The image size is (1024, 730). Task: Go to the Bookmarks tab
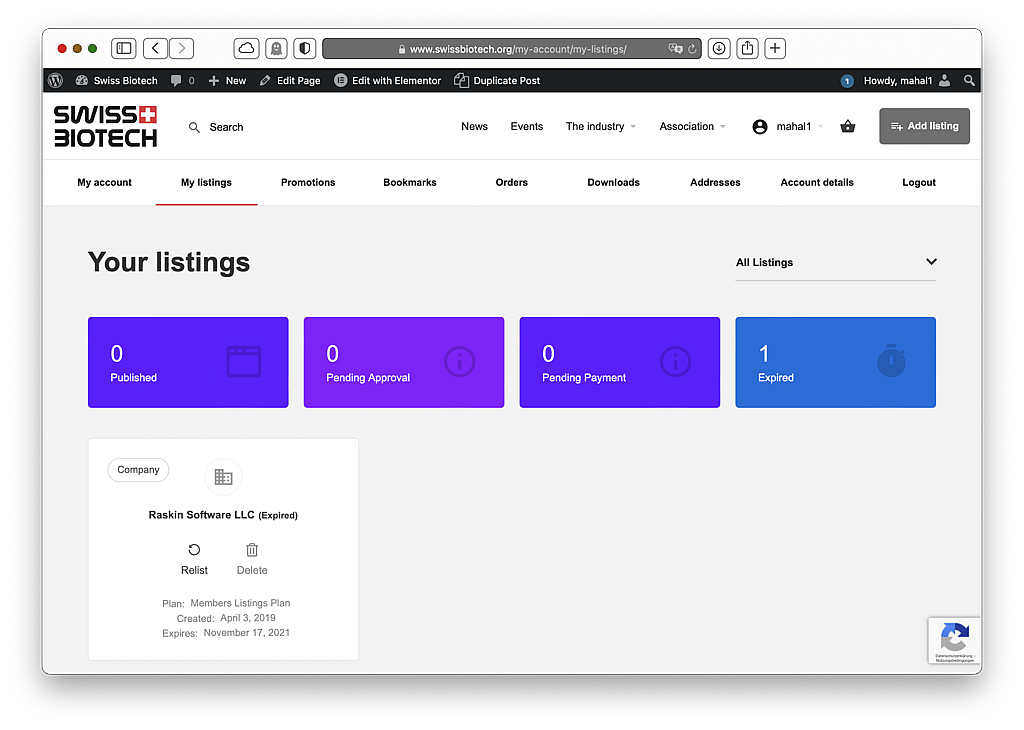tap(410, 183)
